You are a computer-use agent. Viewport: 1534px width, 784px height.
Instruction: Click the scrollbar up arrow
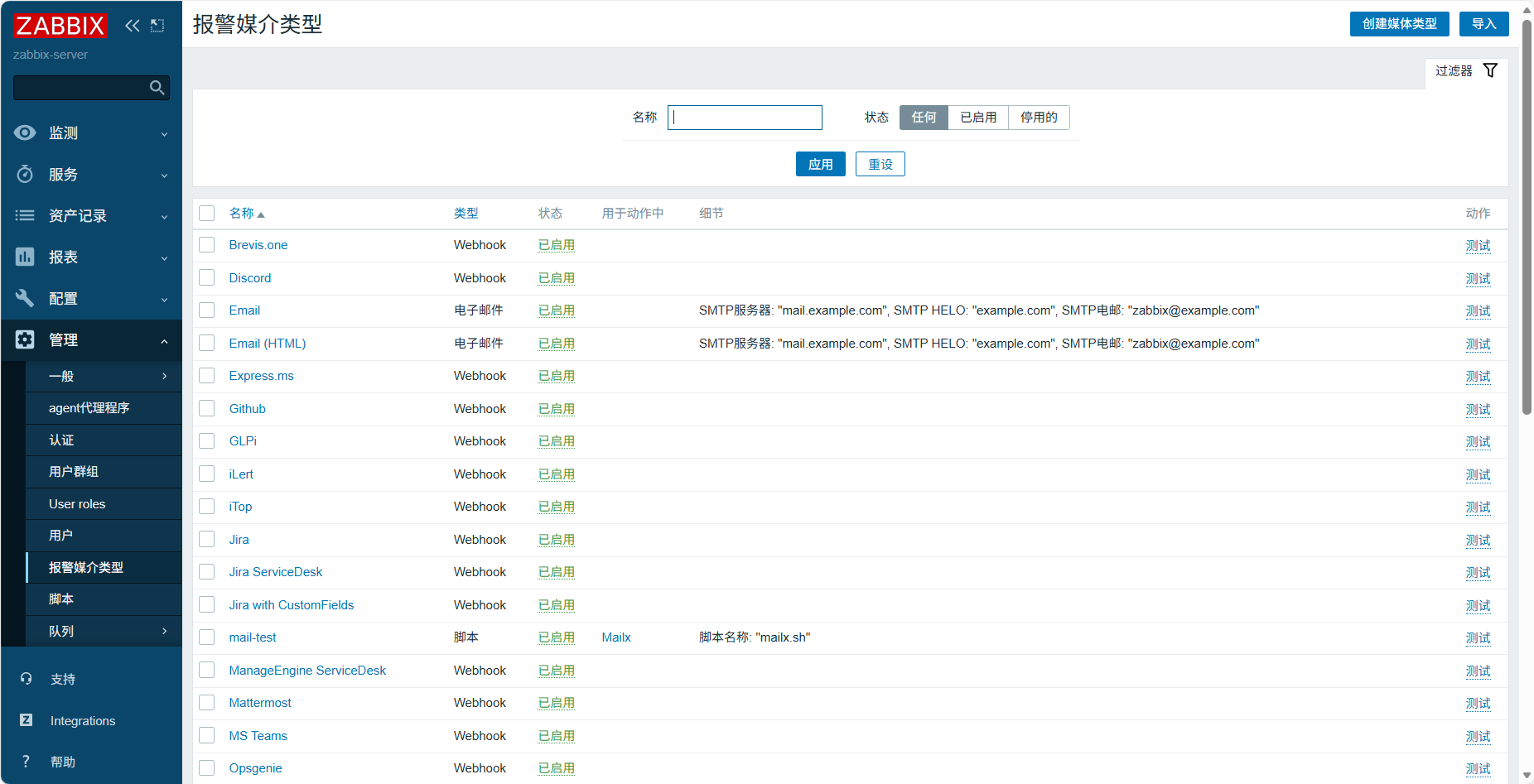(1527, 10)
